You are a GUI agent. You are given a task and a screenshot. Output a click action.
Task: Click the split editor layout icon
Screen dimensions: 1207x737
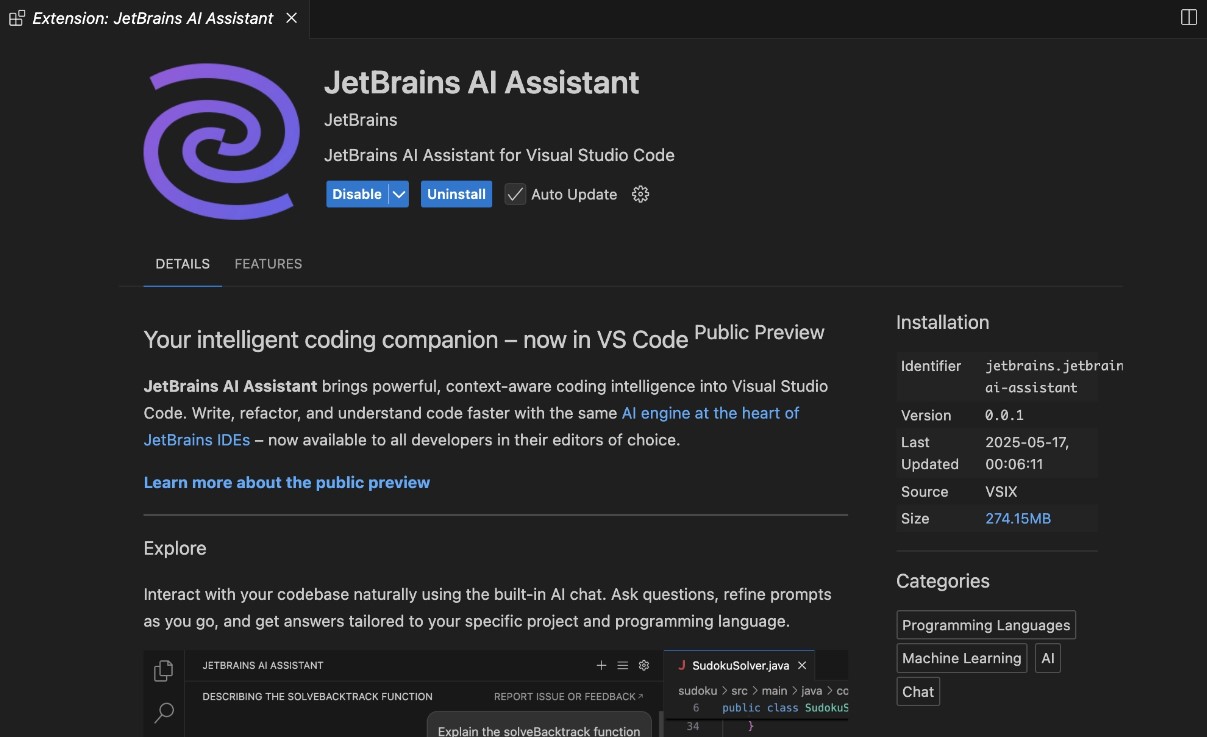[1189, 18]
